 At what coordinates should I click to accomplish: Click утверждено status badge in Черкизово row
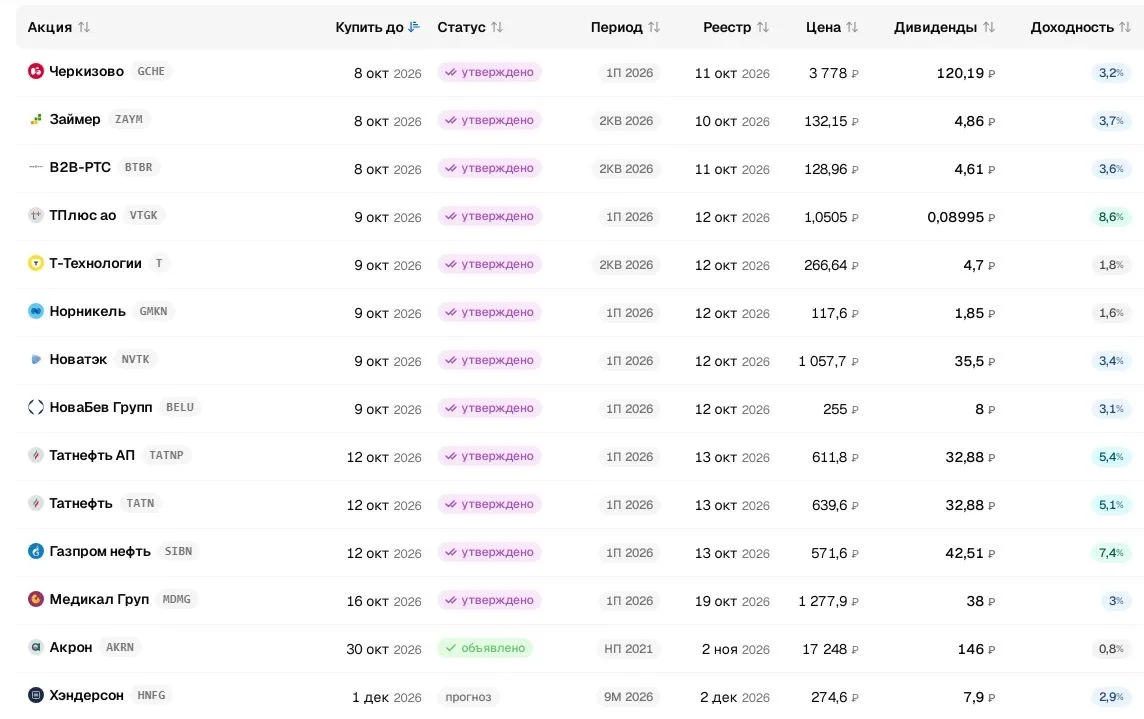(490, 72)
